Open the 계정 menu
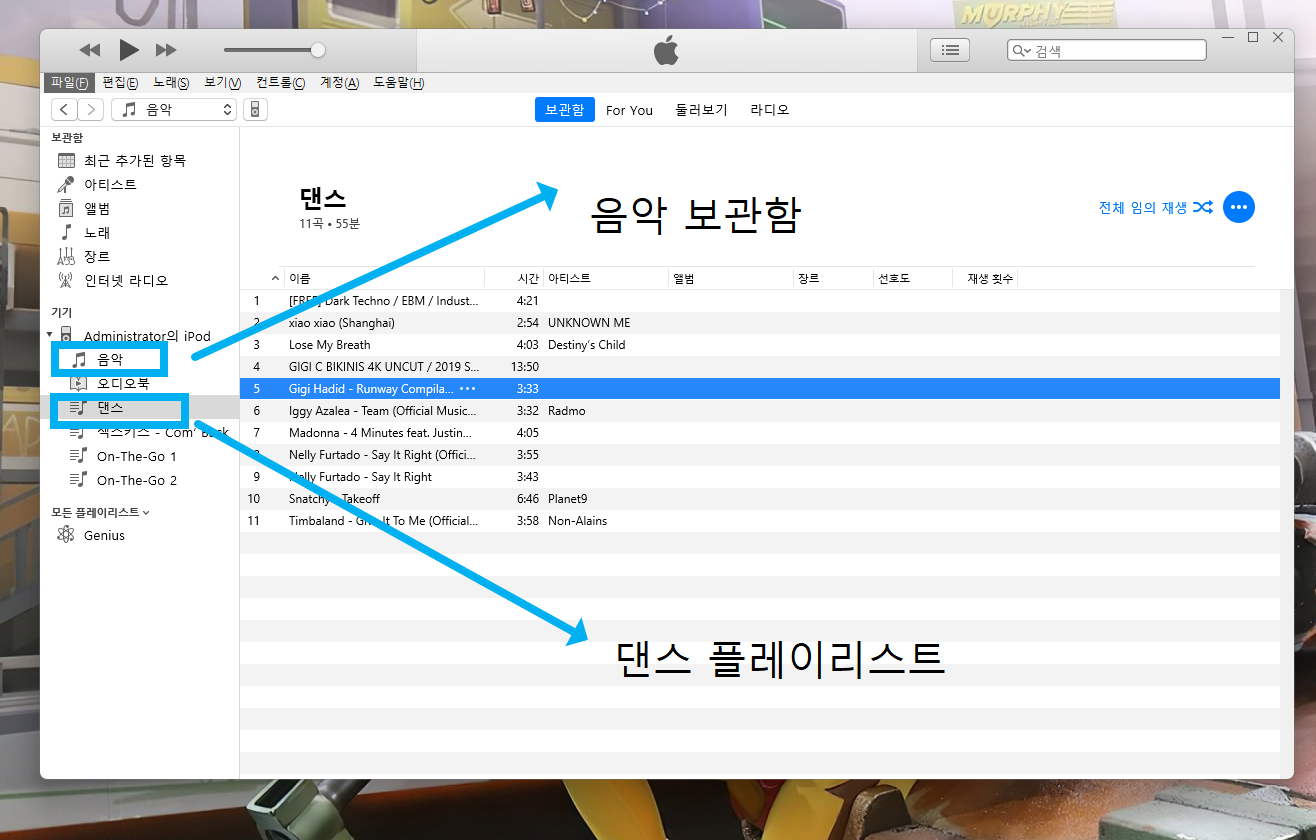The image size is (1316, 840). (339, 83)
